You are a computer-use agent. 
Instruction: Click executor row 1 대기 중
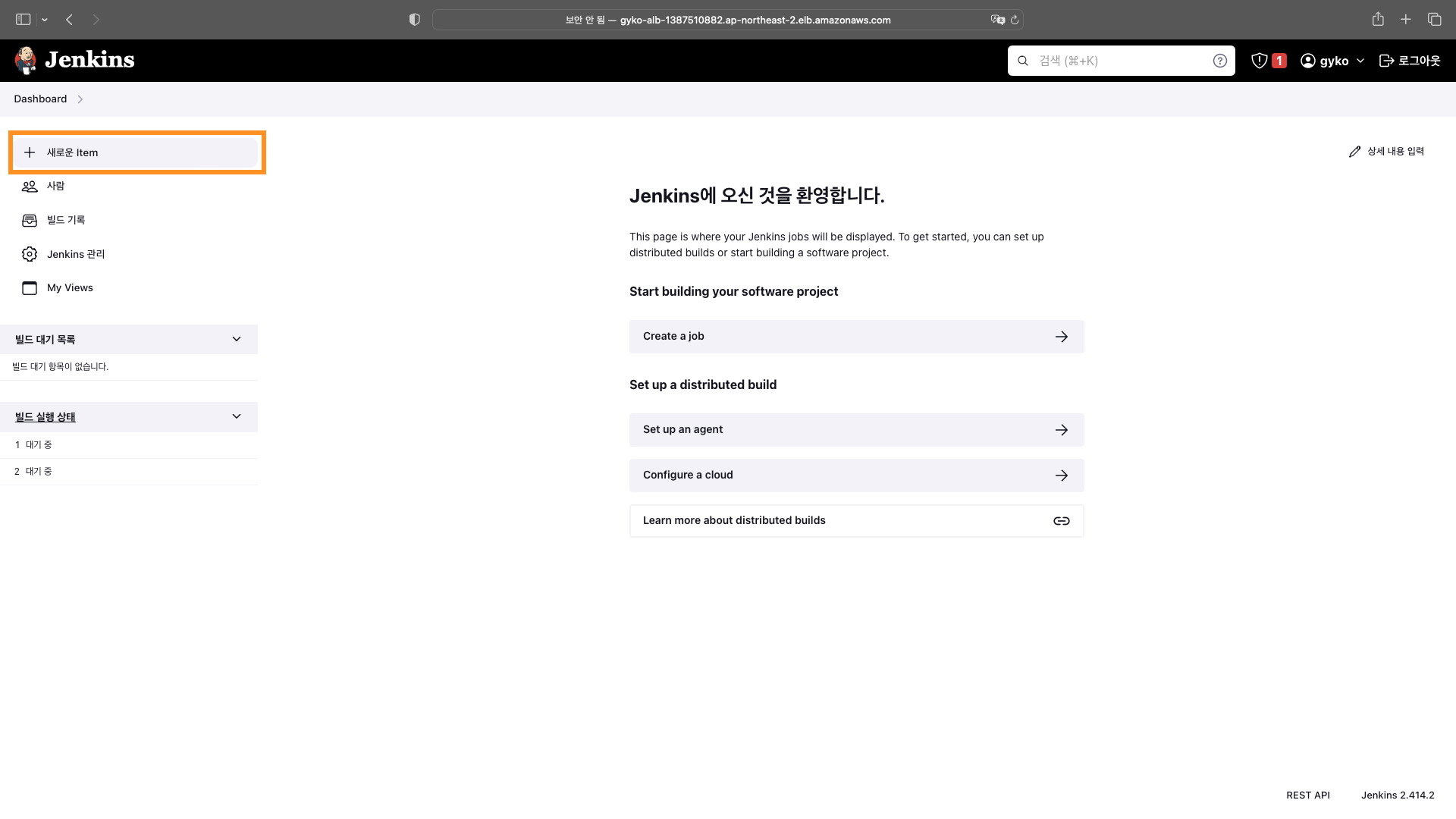[129, 445]
